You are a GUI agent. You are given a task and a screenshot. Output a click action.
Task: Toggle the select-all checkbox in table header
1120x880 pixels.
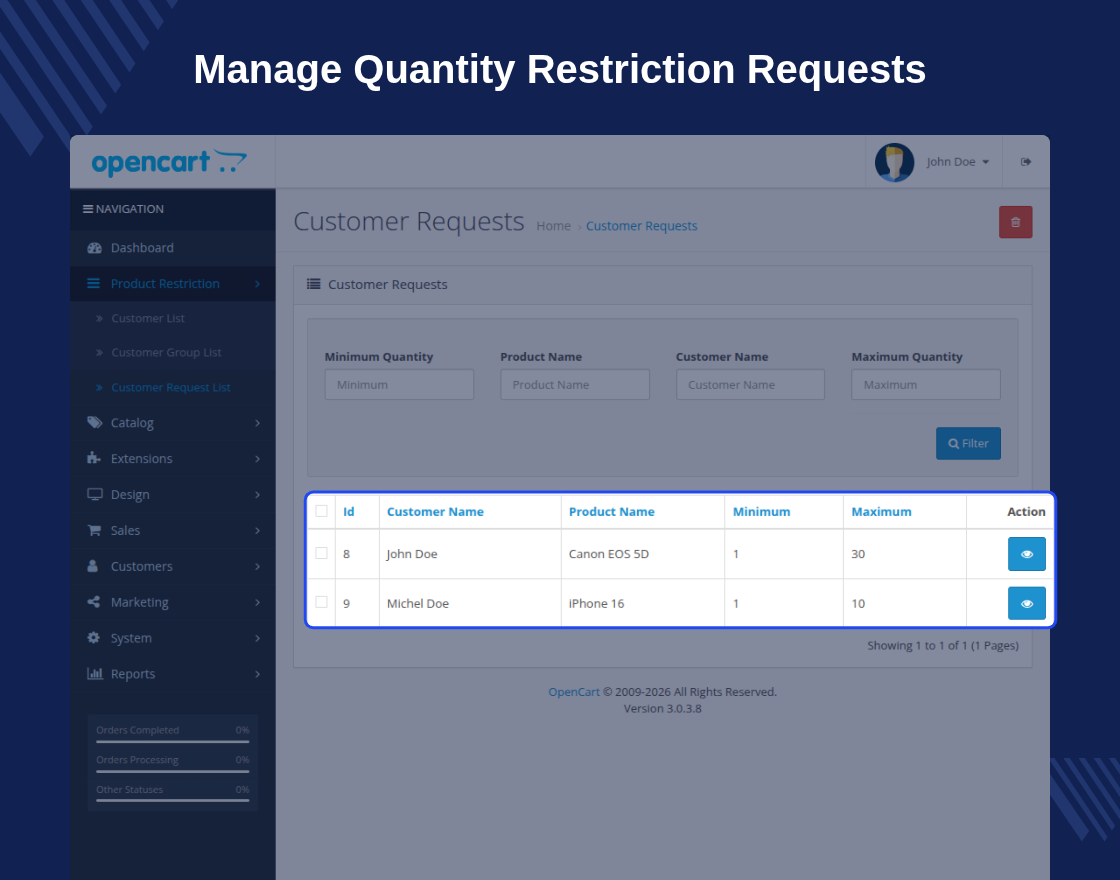(321, 511)
